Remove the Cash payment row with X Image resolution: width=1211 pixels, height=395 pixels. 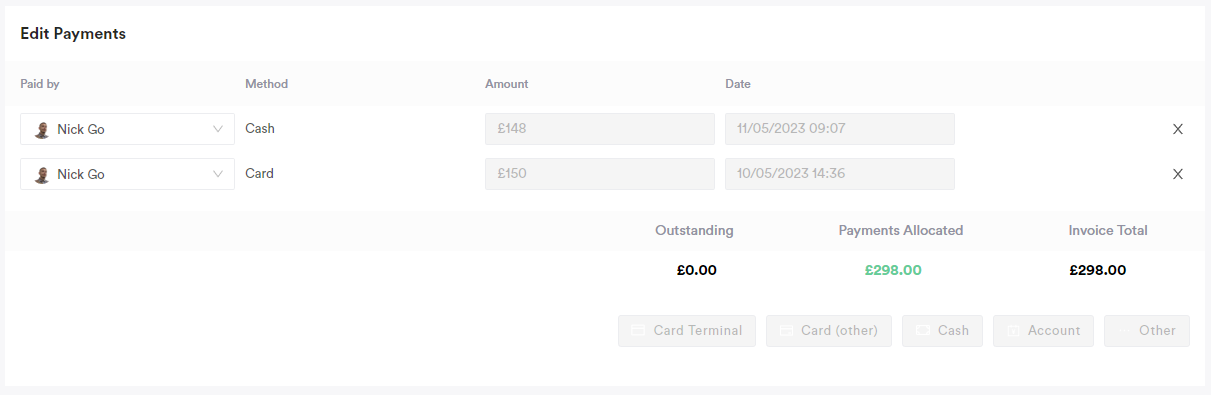click(1178, 129)
